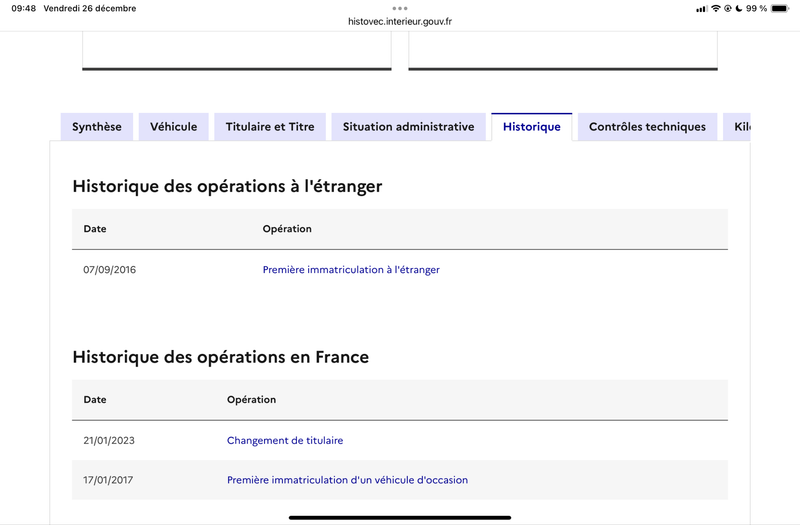Go to the Situation administrative tab

[408, 127]
